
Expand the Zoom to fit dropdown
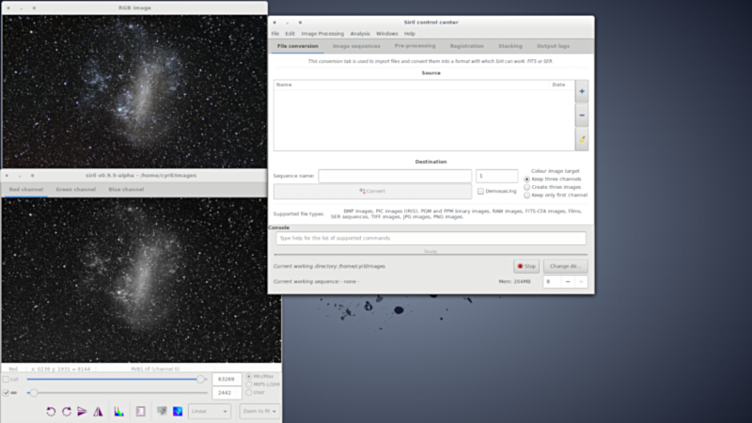(x=257, y=411)
